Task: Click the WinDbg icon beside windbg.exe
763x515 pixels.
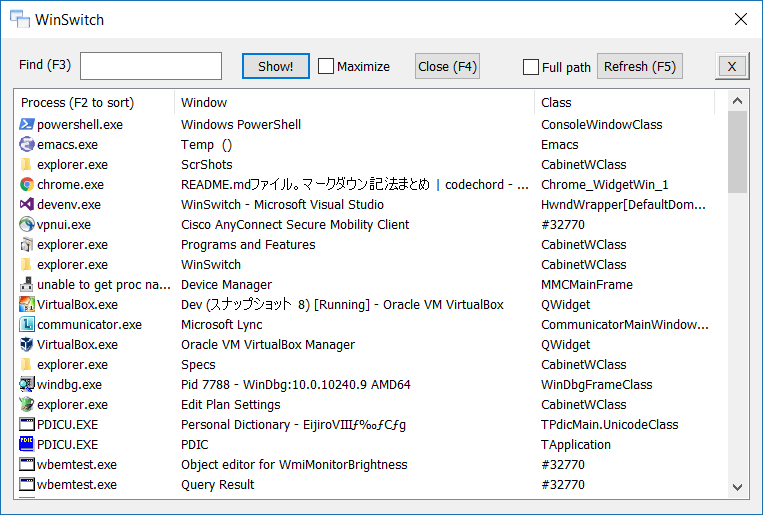Action: [x=27, y=384]
